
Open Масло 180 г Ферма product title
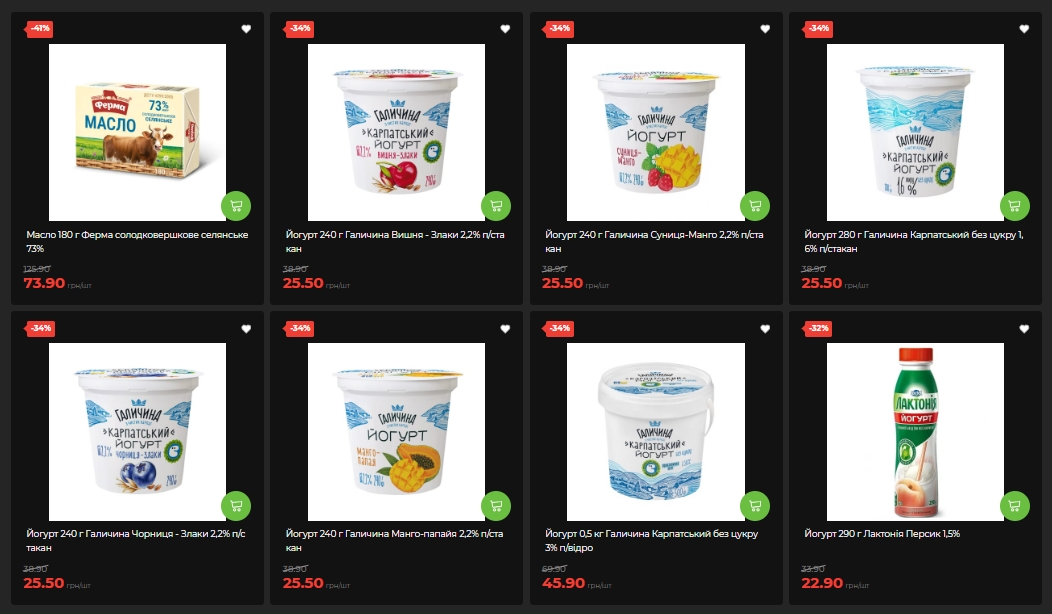[137, 242]
